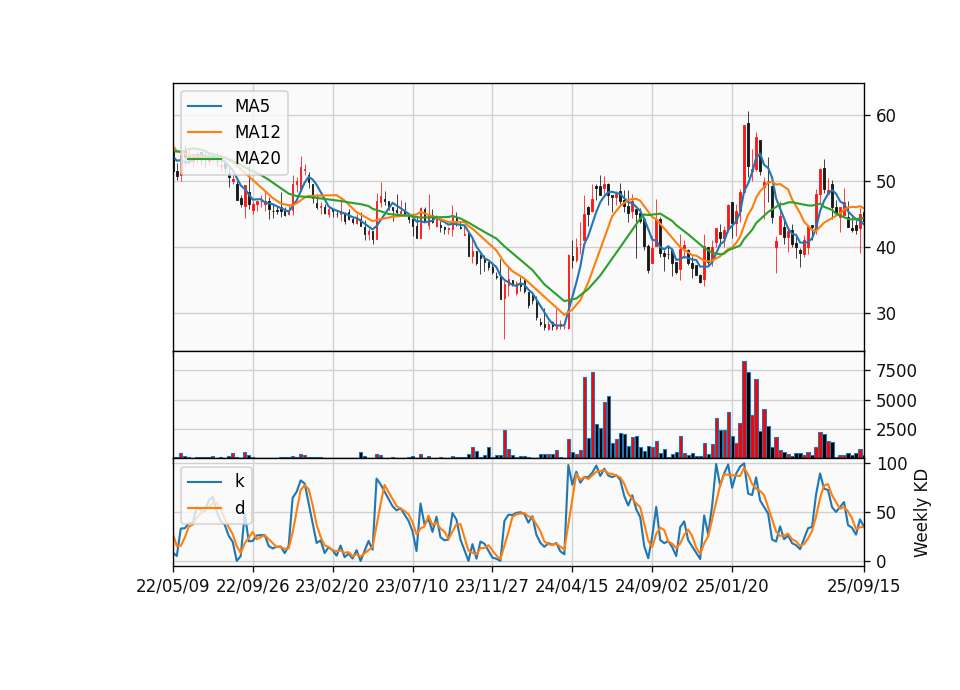This screenshot has height=690, width=960.
Task: Click the volume axis value 2500
Action: click(896, 430)
